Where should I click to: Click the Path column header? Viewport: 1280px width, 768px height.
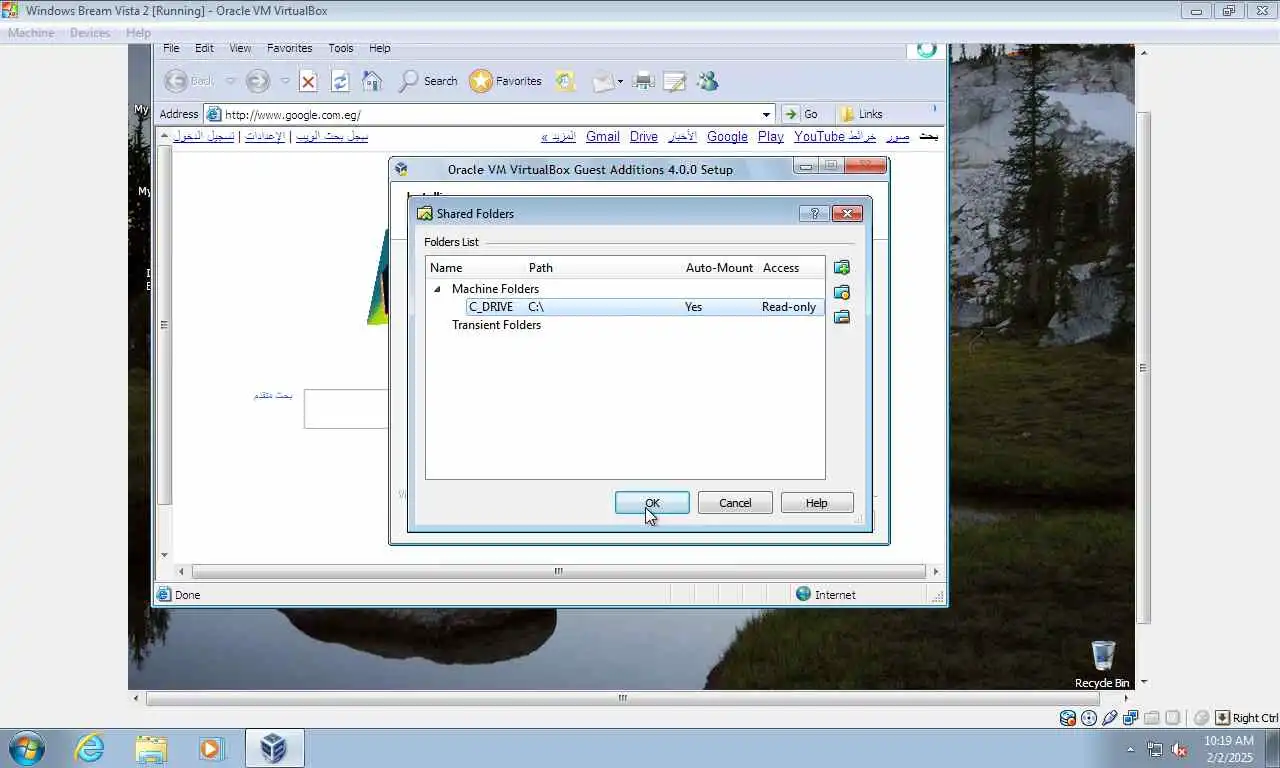click(604, 268)
